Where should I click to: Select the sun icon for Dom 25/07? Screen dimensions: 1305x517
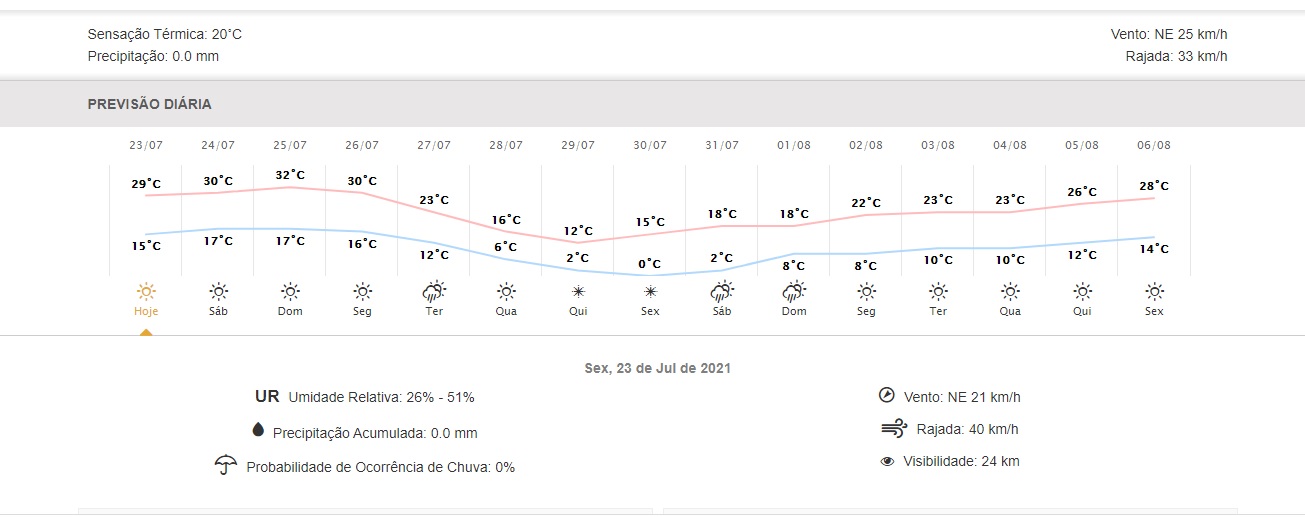[x=290, y=292]
